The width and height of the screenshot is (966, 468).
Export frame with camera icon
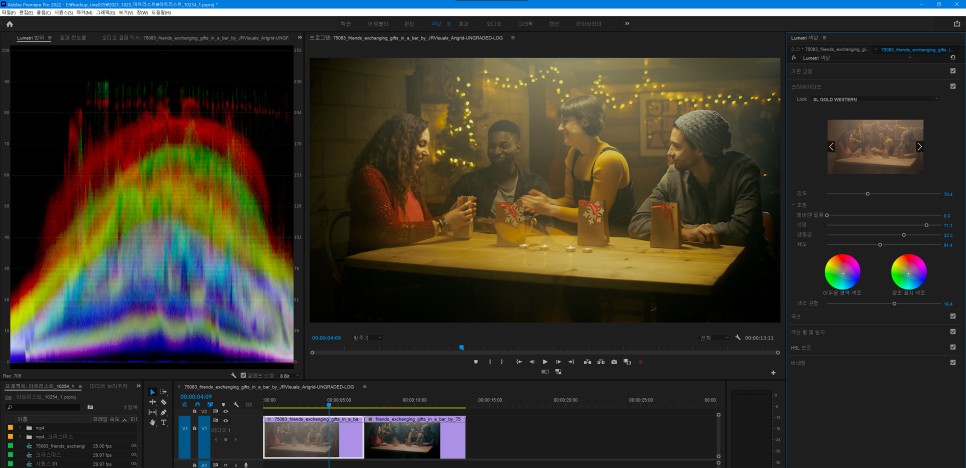614,362
